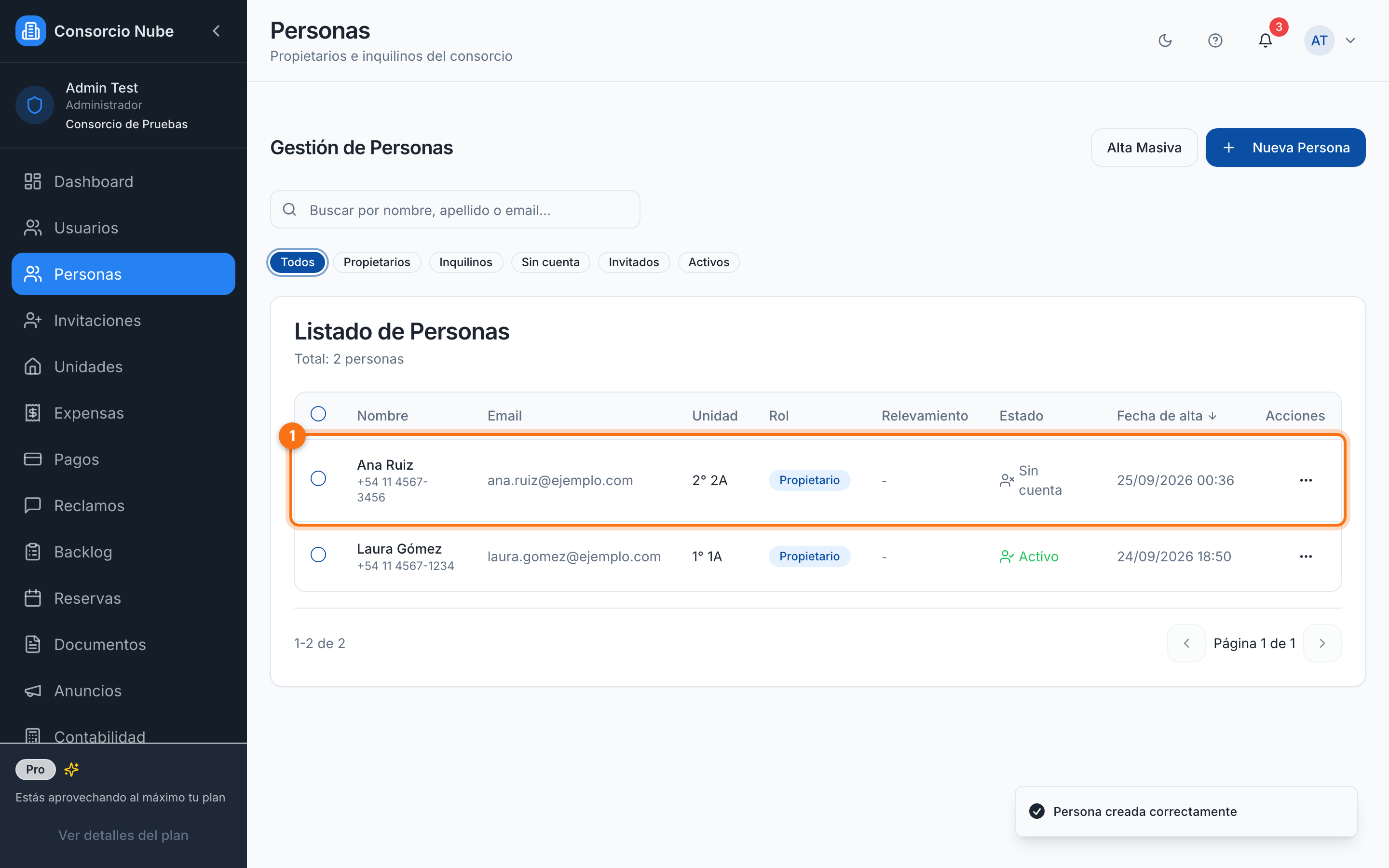Open actions menu for Laura Gómez
The height and width of the screenshot is (868, 1389).
pos(1306,556)
